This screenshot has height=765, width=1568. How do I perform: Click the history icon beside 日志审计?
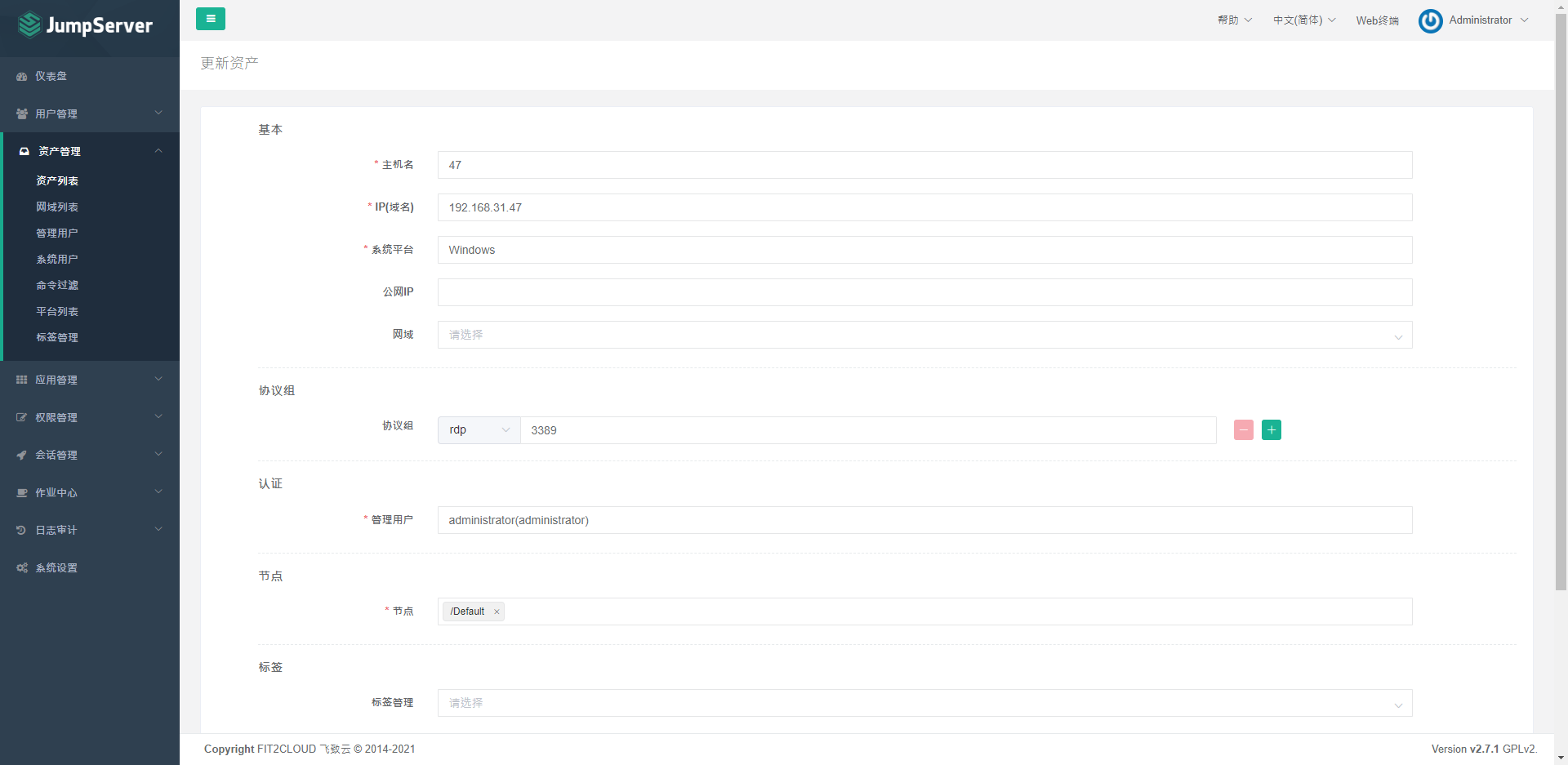point(22,531)
